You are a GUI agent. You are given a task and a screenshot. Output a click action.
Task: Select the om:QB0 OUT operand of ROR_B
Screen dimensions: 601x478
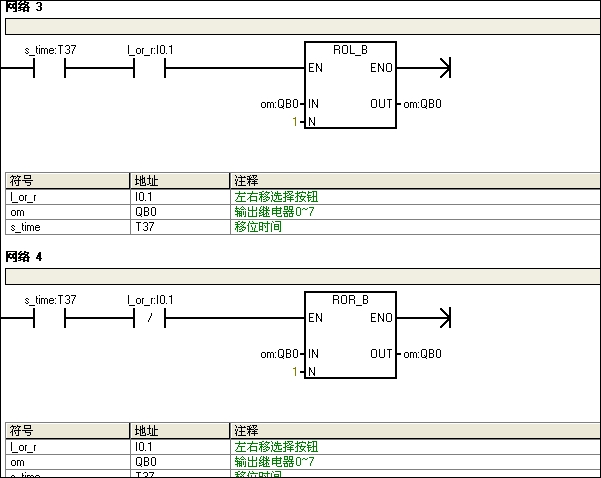click(x=421, y=353)
